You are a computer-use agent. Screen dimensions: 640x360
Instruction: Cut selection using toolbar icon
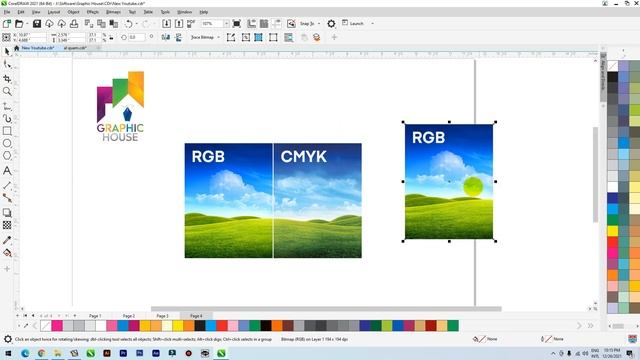[89, 24]
